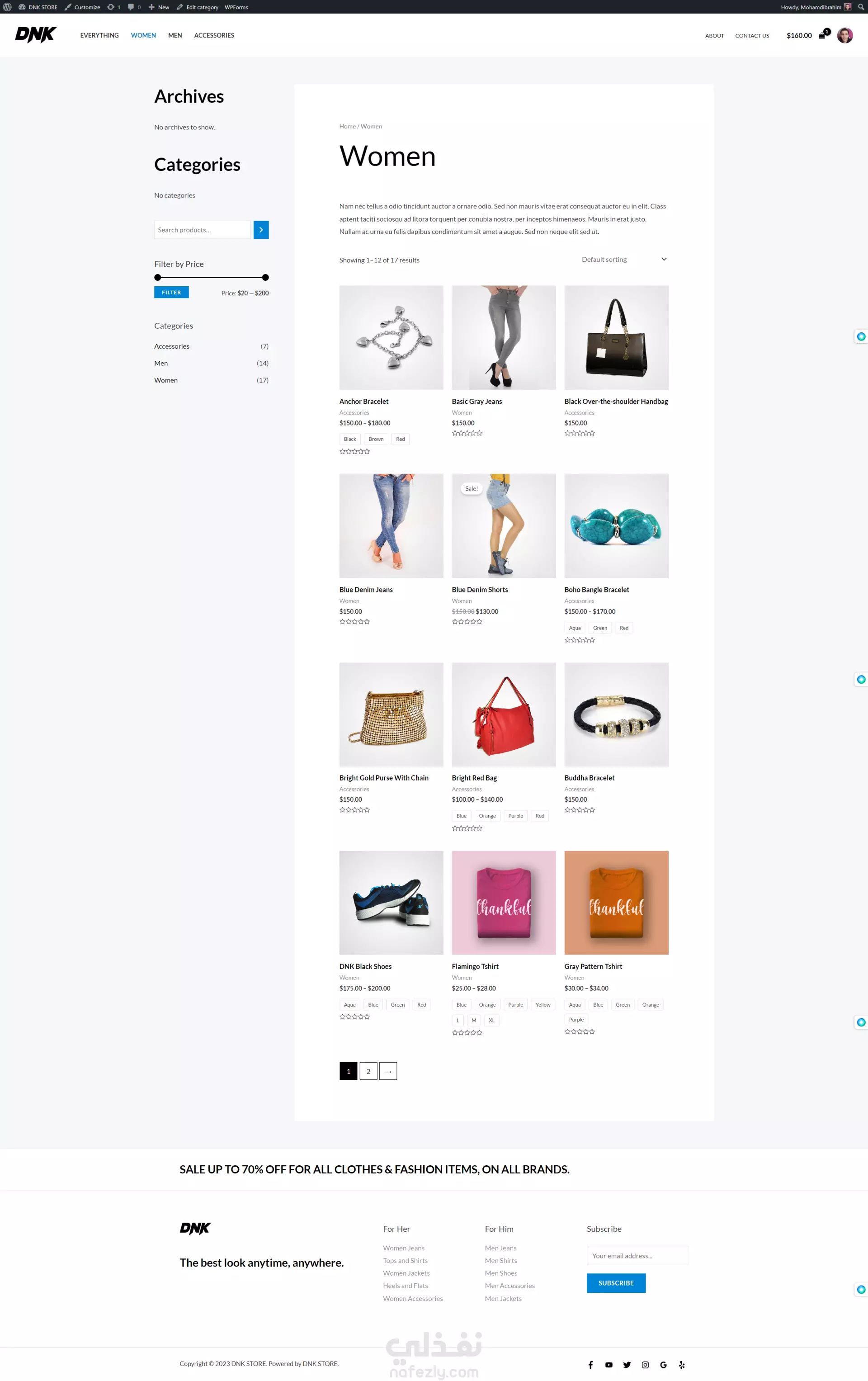Open the Instagram icon in footer

(x=646, y=1365)
